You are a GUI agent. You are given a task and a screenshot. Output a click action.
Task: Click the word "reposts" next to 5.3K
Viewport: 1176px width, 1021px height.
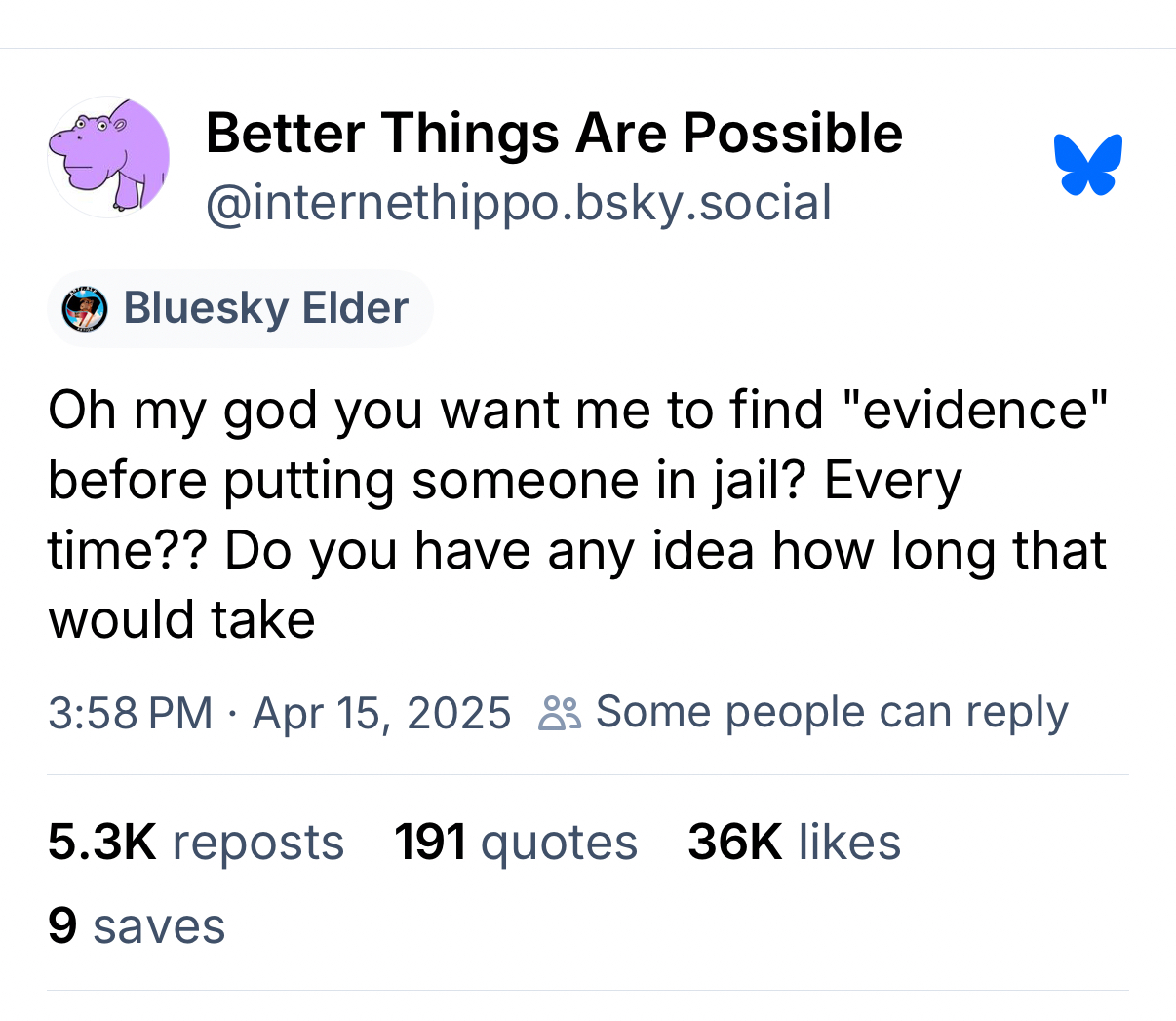click(257, 842)
